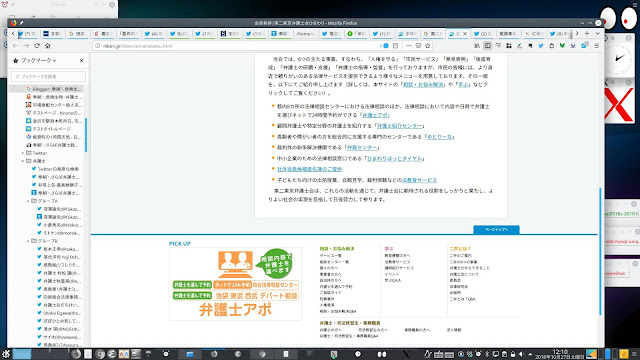Close the Bookmarks sidebar
Viewport: 640px width, 360px height.
tap(82, 60)
